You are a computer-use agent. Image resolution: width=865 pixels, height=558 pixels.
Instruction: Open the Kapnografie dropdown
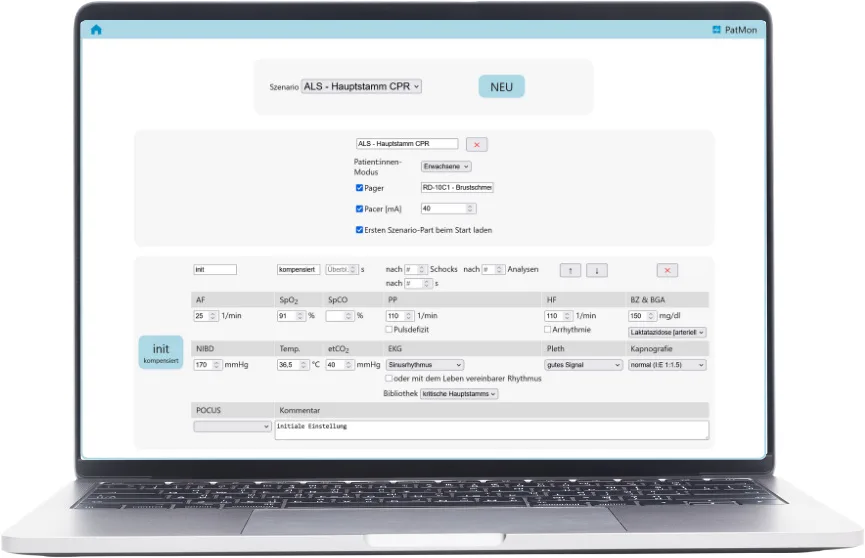click(667, 365)
